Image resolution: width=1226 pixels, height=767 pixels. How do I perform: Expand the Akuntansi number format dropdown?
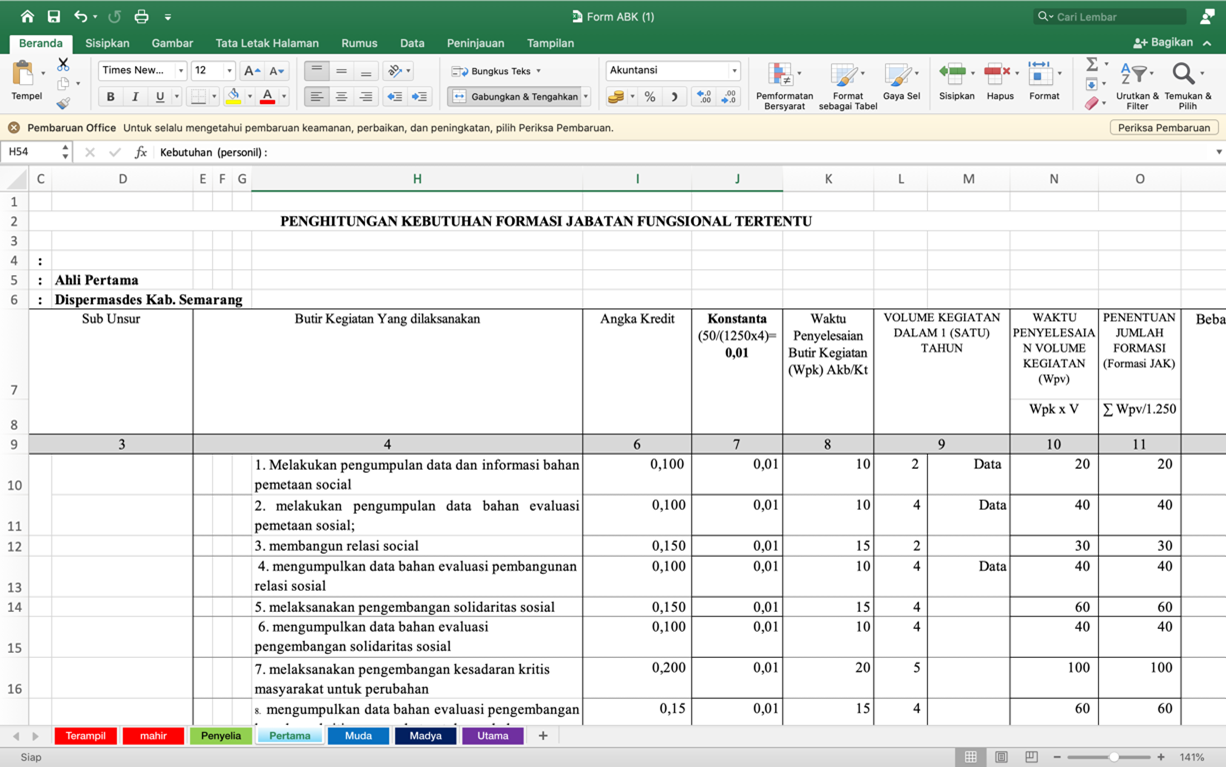click(734, 71)
